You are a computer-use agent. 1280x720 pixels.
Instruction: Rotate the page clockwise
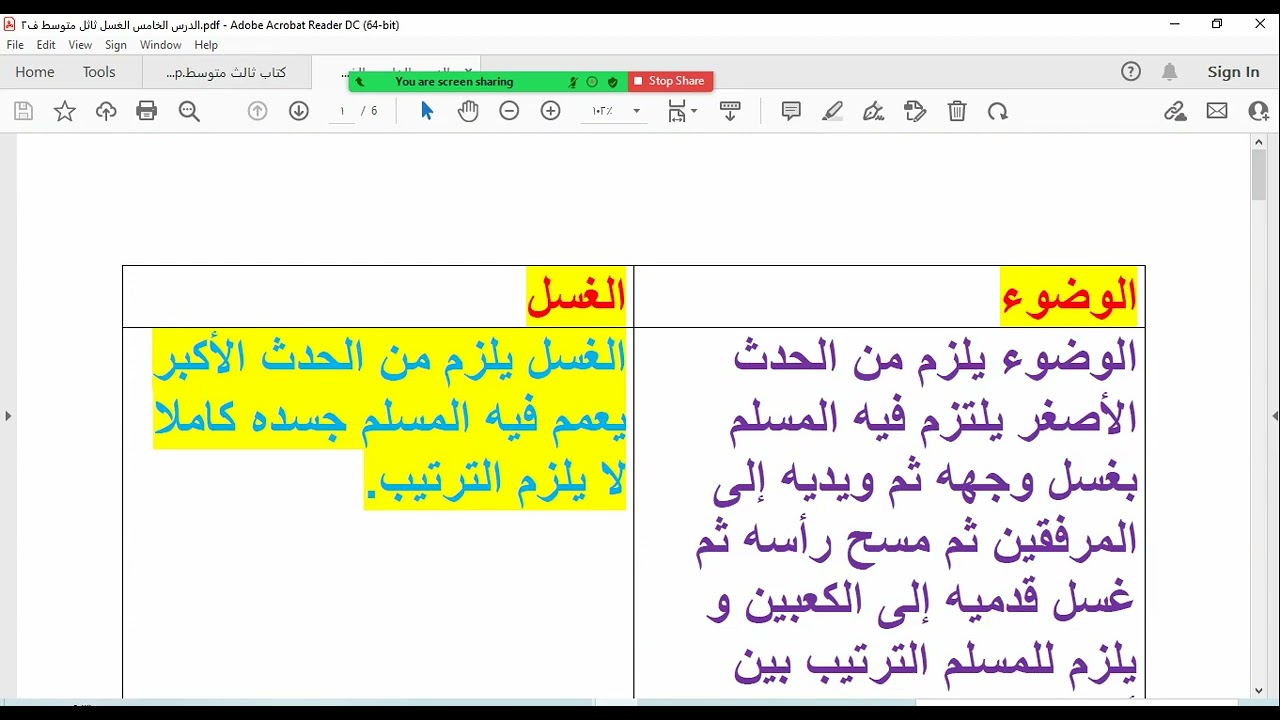click(x=998, y=111)
